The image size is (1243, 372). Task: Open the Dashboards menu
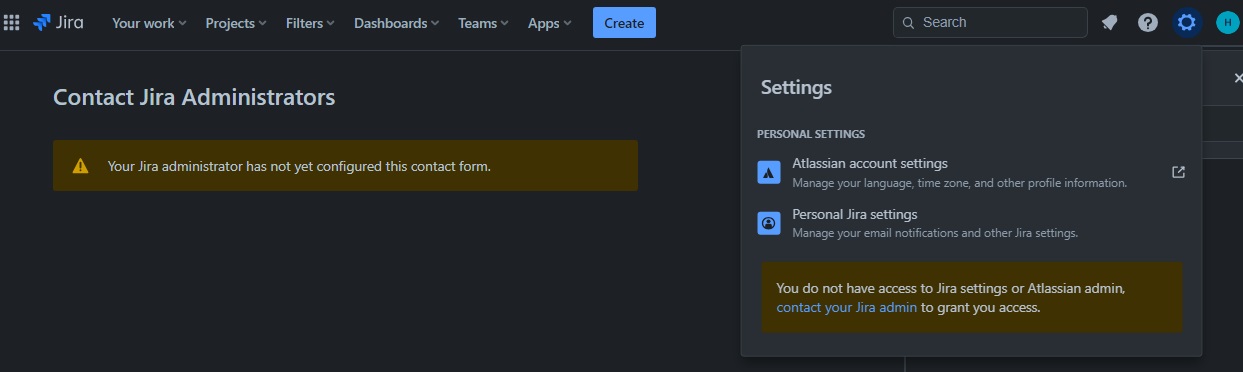pyautogui.click(x=397, y=23)
